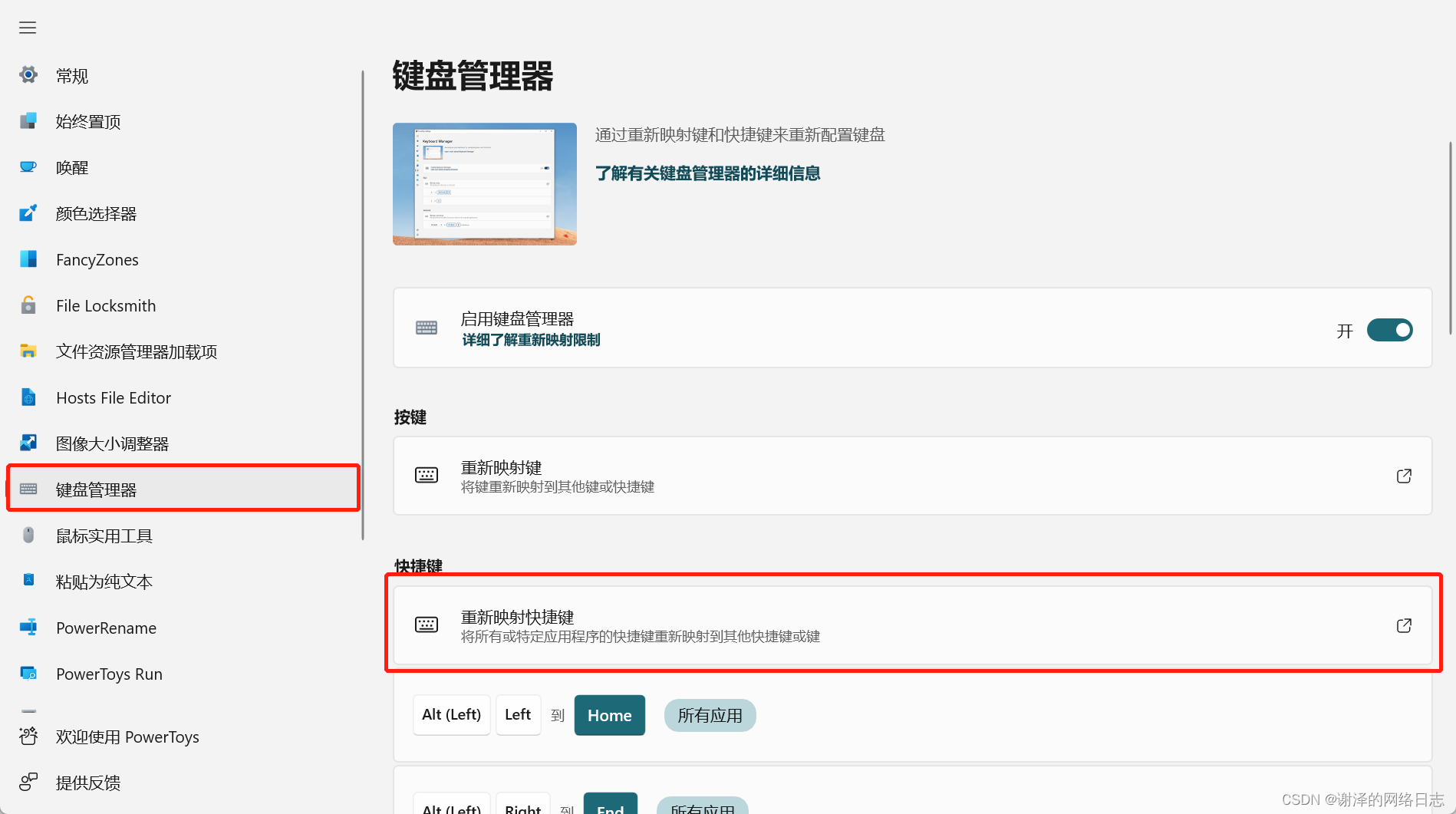Image resolution: width=1456 pixels, height=814 pixels.
Task: Select the FancyZones icon in the sidebar
Action: (28, 259)
